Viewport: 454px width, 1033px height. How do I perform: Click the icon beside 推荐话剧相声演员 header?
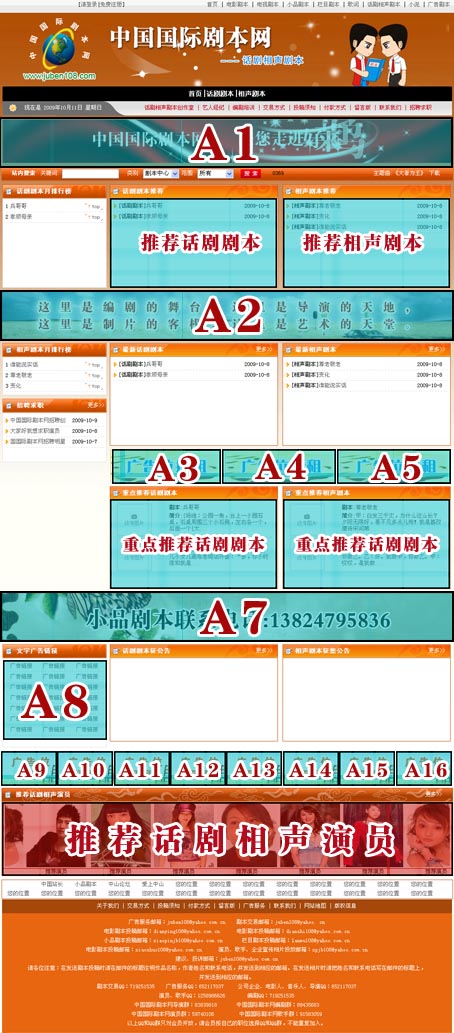coord(8,795)
